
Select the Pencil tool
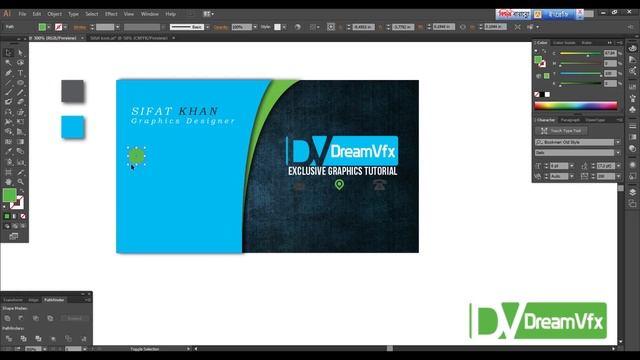point(20,92)
